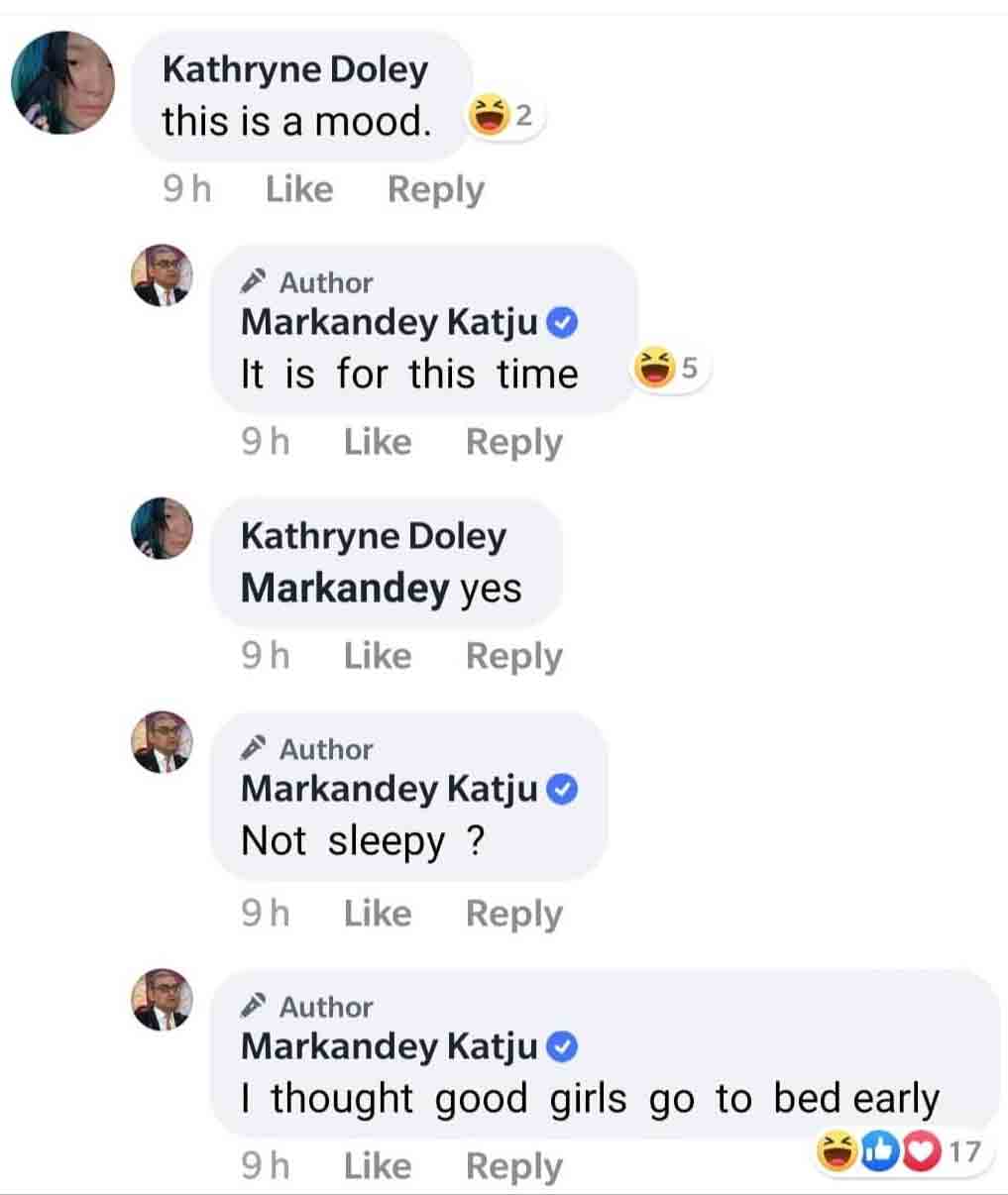Image resolution: width=1008 pixels, height=1195 pixels.
Task: Open the bold "Markandey" mention link
Action: (344, 589)
